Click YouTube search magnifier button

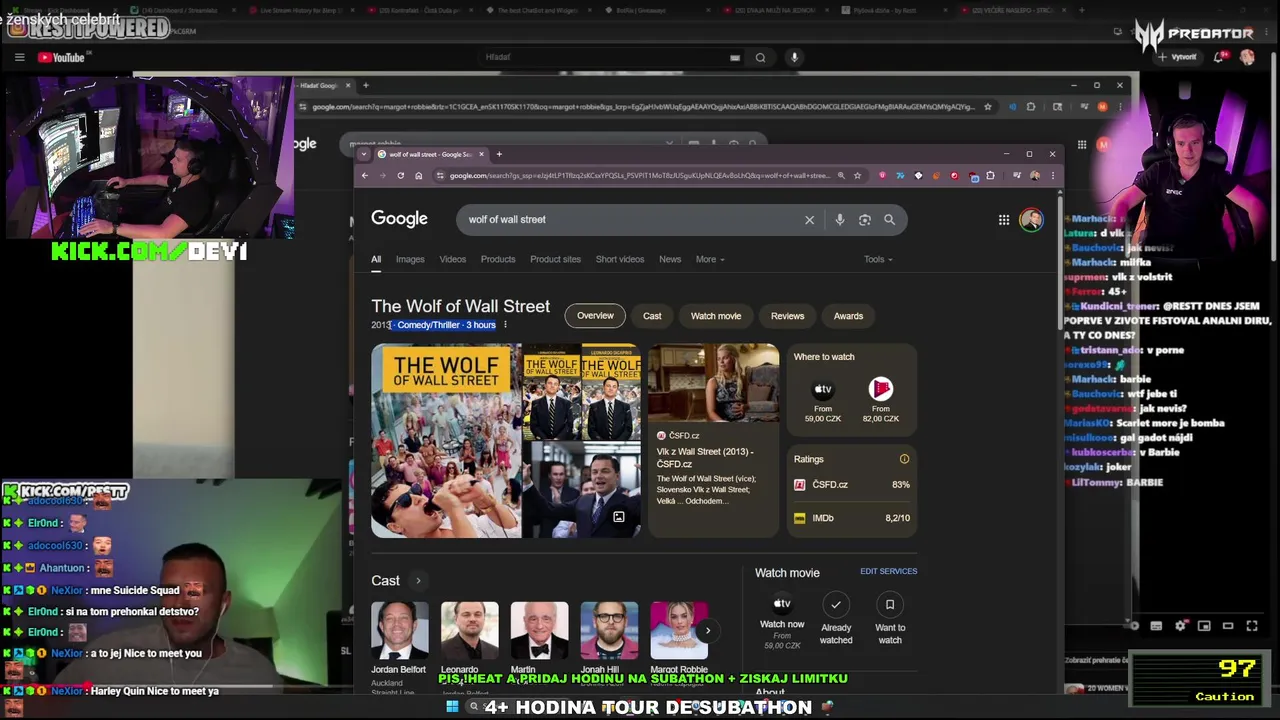[760, 57]
